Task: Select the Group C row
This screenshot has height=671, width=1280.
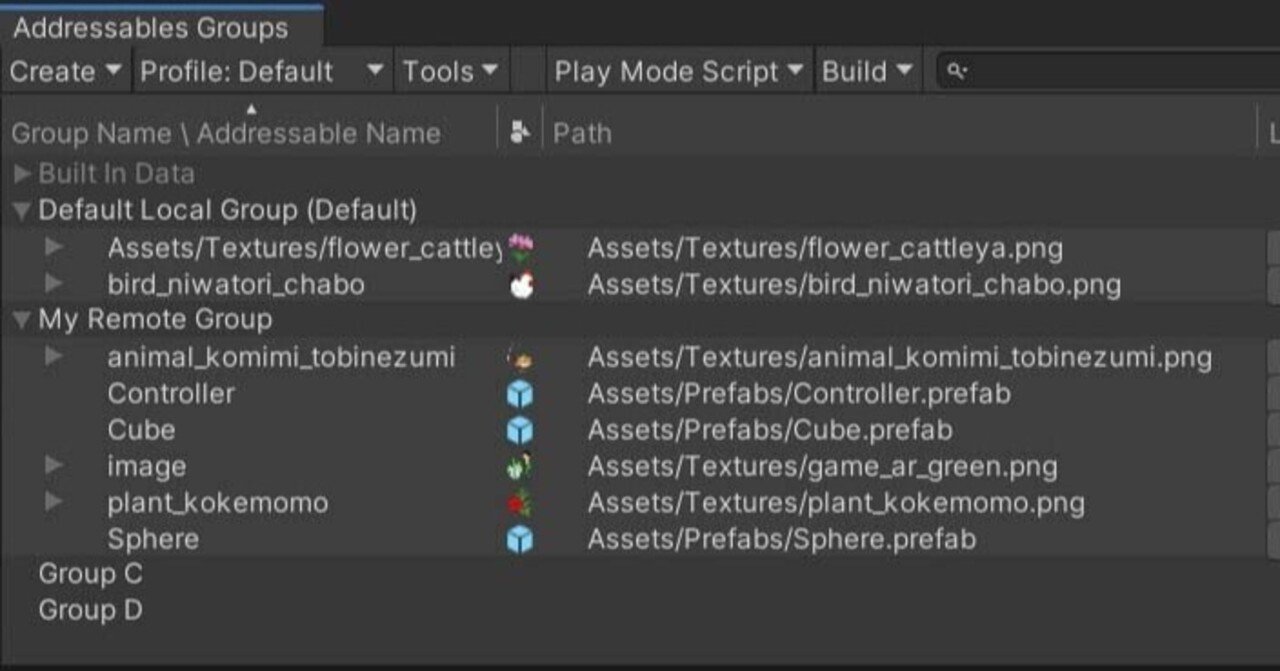Action: [90, 574]
